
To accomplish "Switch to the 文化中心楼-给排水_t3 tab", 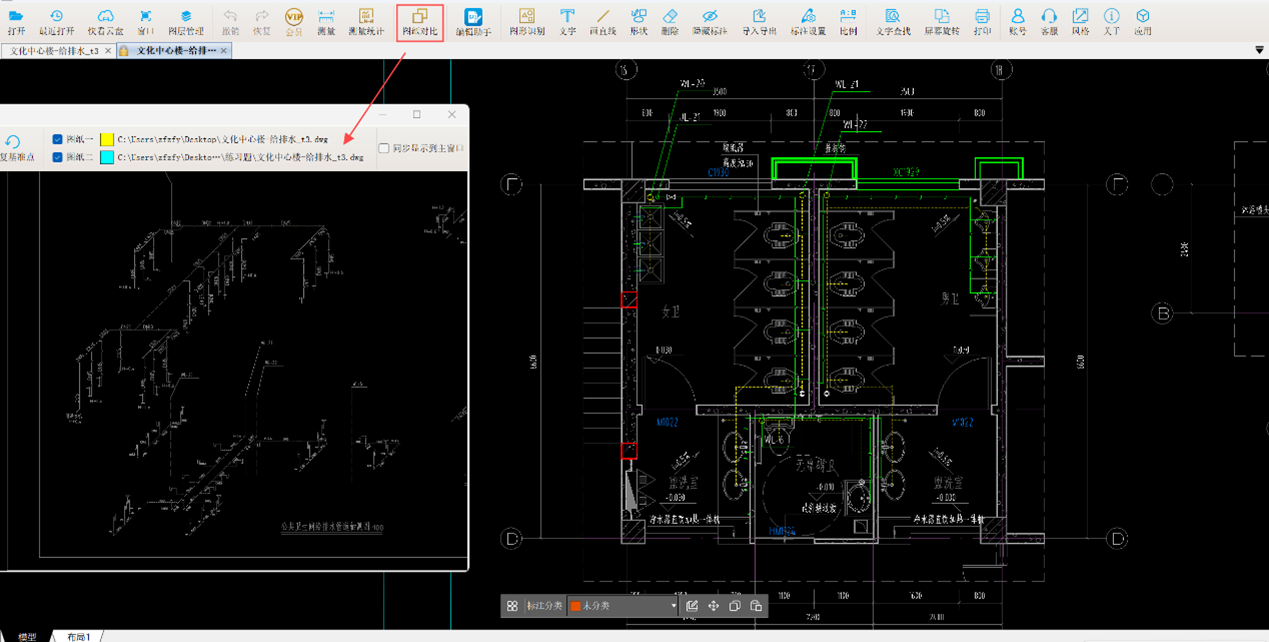I will 55,50.
